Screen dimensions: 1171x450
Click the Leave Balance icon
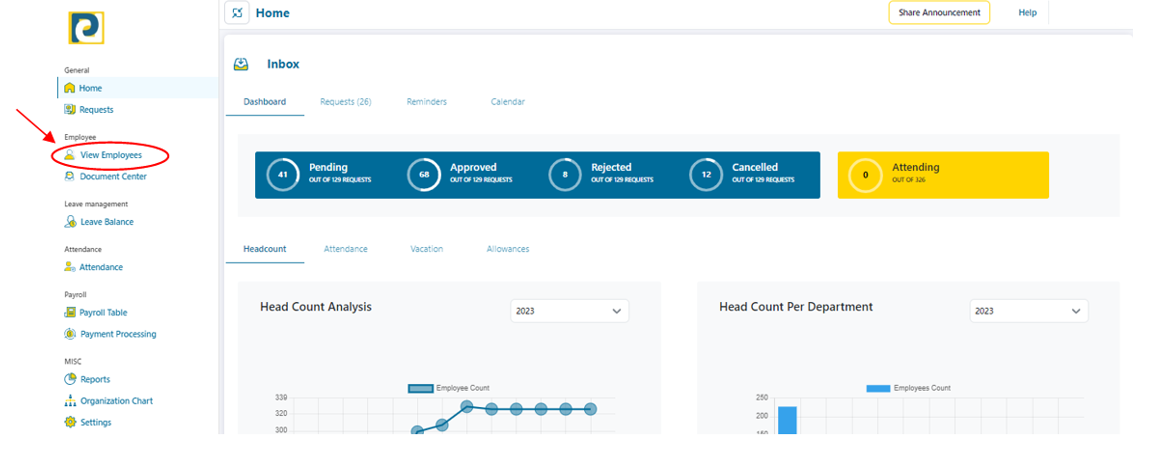coord(70,222)
